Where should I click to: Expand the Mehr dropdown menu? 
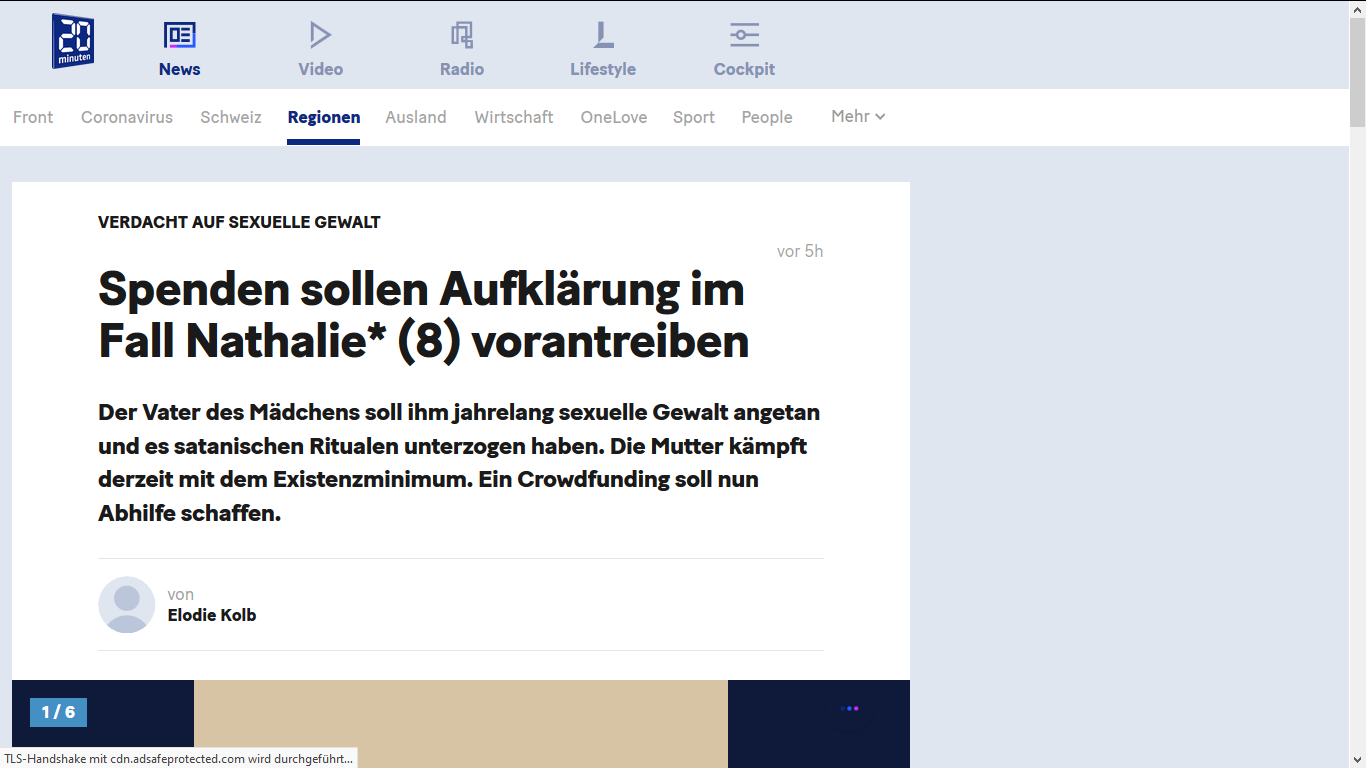click(x=858, y=116)
